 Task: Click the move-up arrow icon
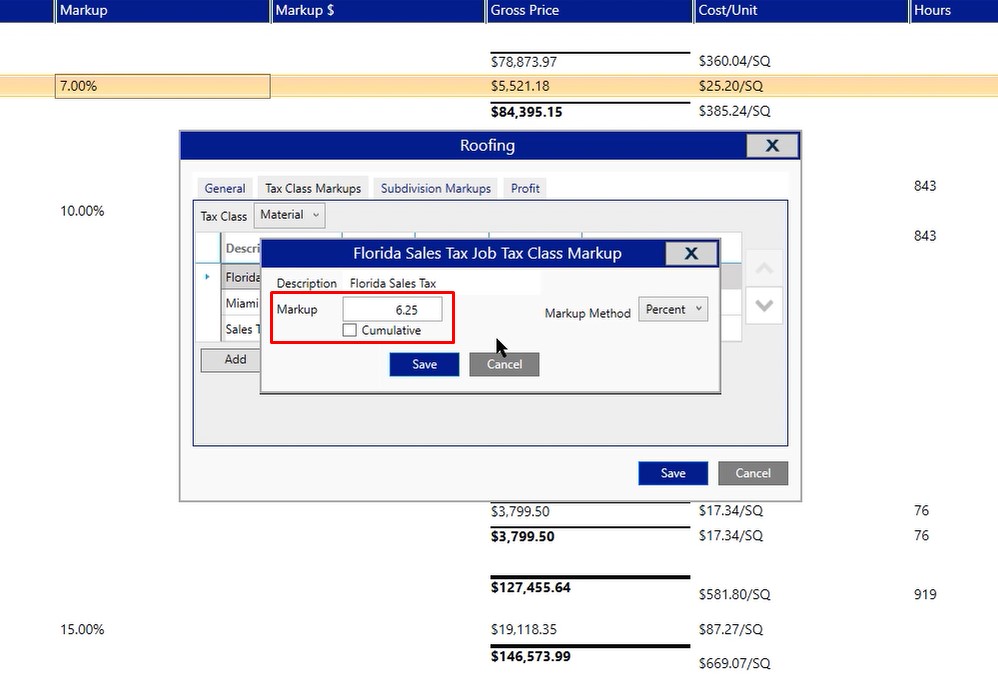[x=764, y=270]
